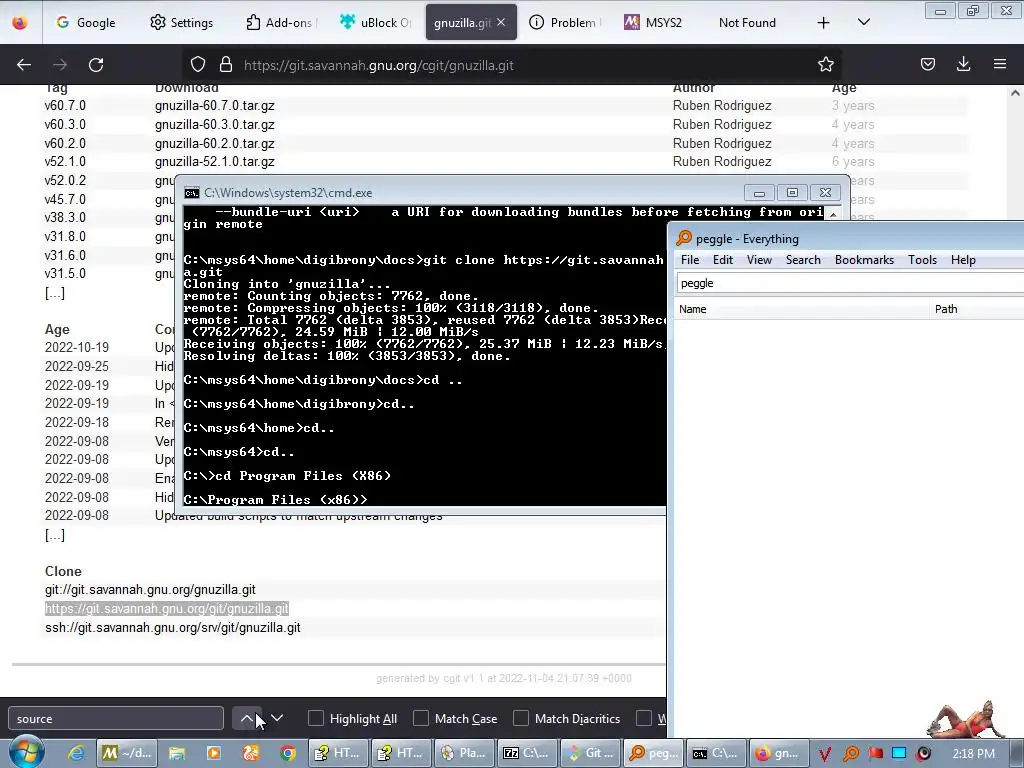Download gnuzilla-60.3.0.tar.gz
Viewport: 1024px width, 768px height.
214,124
